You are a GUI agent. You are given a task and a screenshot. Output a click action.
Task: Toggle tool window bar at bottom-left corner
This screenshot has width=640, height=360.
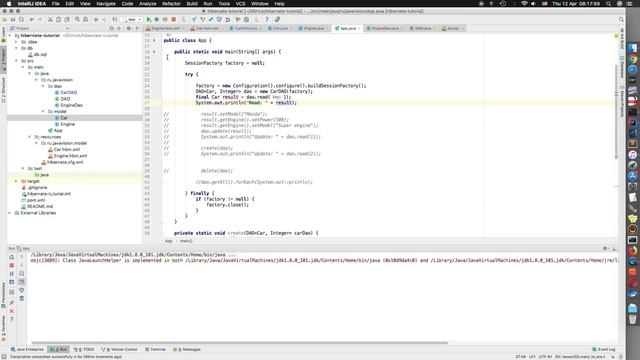tap(3, 356)
